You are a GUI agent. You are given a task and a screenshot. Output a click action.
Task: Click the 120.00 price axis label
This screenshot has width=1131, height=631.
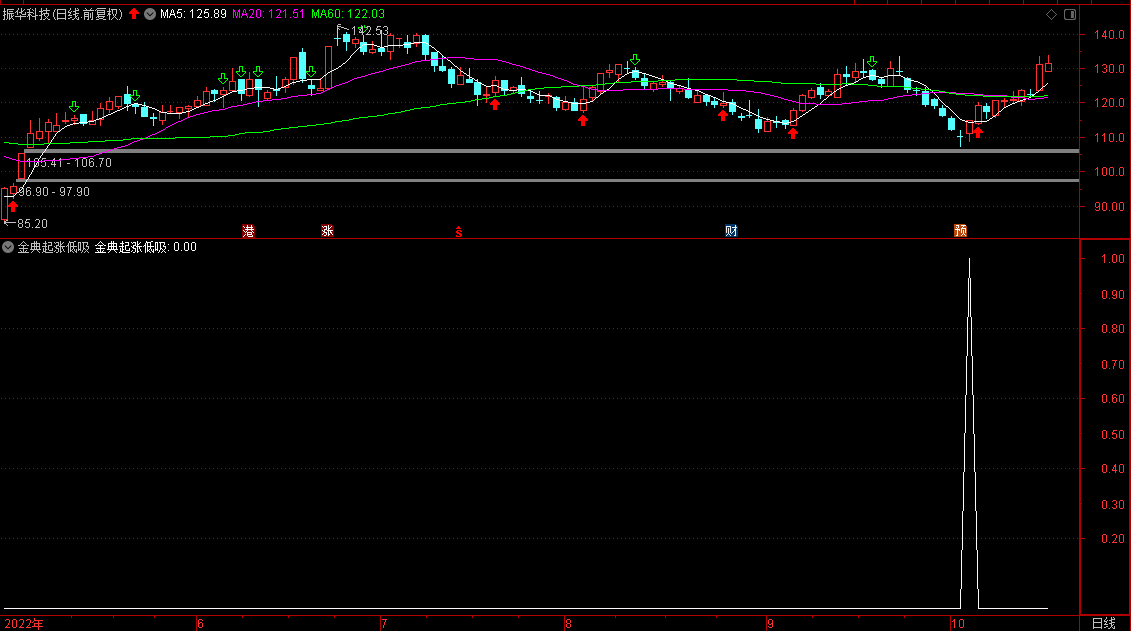(1109, 103)
